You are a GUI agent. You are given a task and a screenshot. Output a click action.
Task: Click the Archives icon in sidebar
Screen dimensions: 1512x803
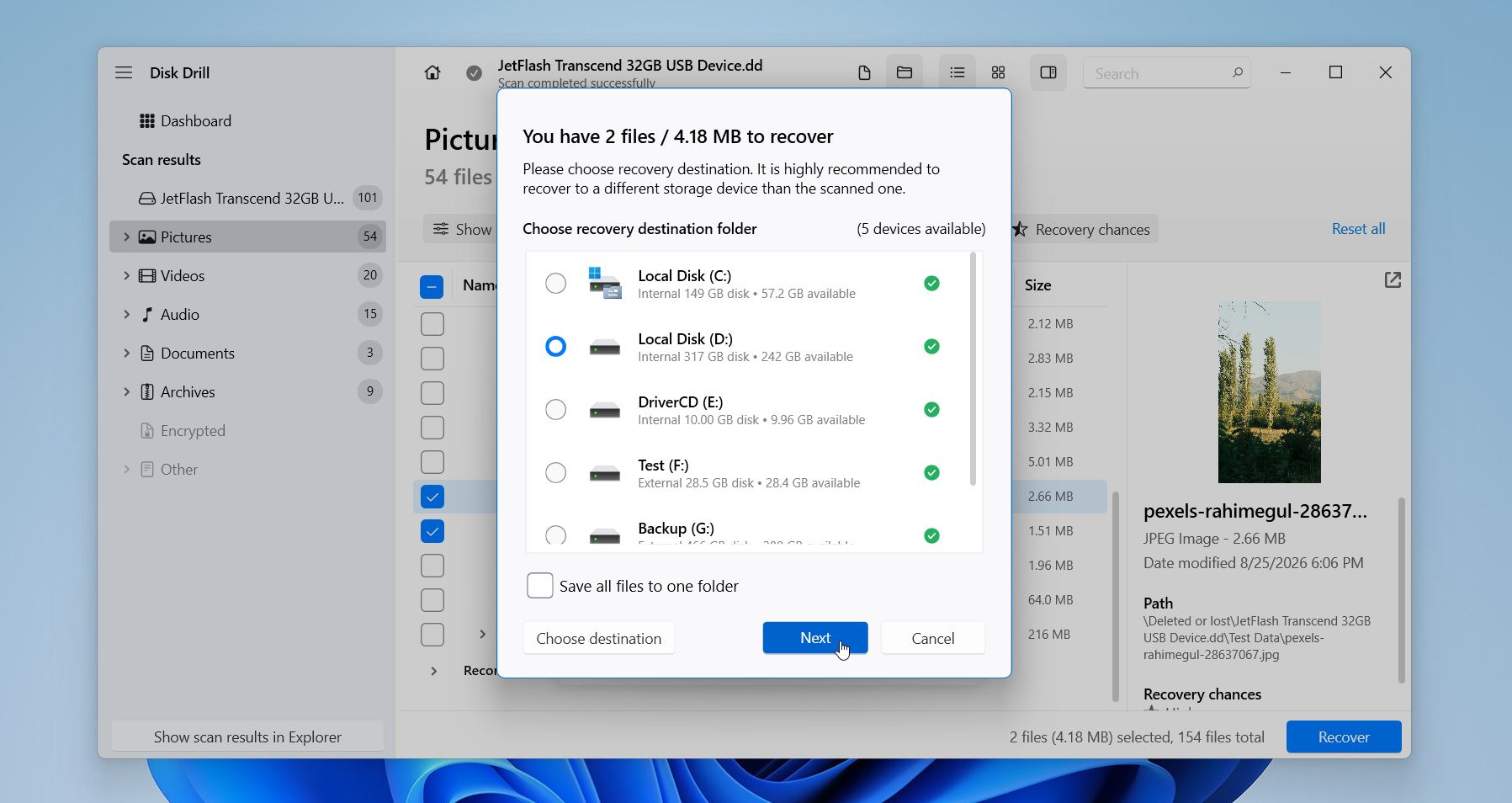pos(147,392)
